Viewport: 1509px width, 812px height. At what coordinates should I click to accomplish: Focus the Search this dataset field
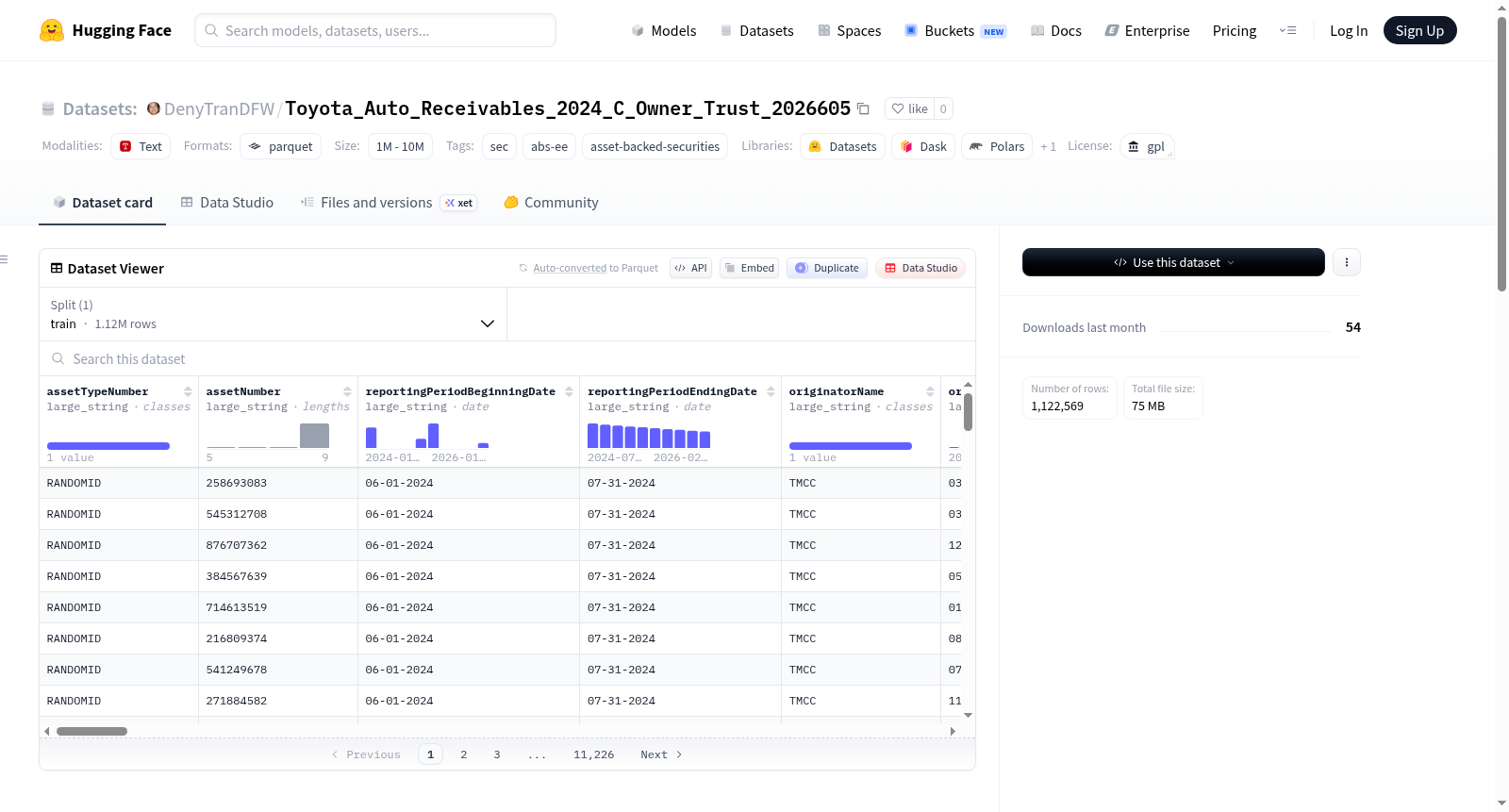507,358
